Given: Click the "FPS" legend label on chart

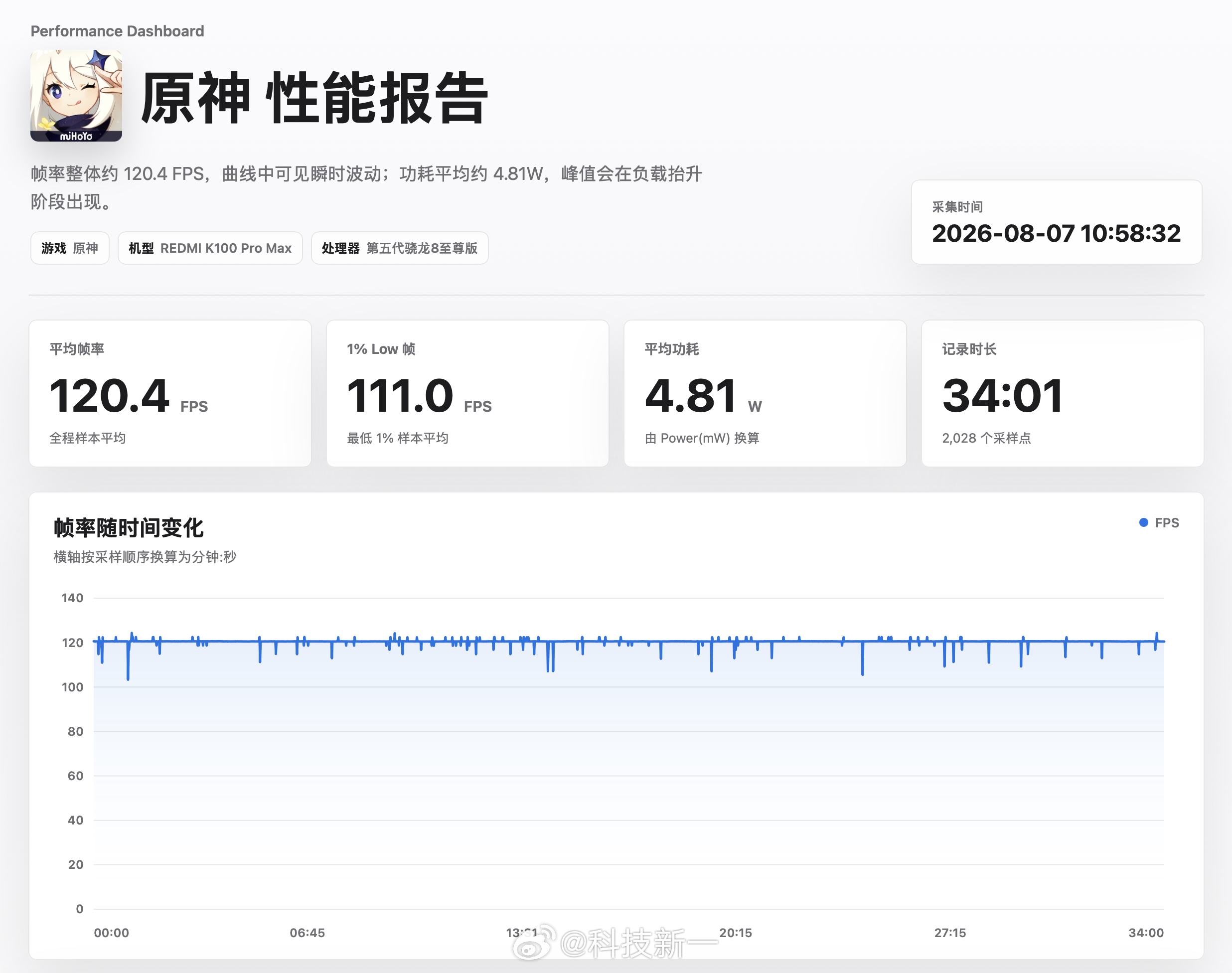Looking at the screenshot, I should point(1167,523).
